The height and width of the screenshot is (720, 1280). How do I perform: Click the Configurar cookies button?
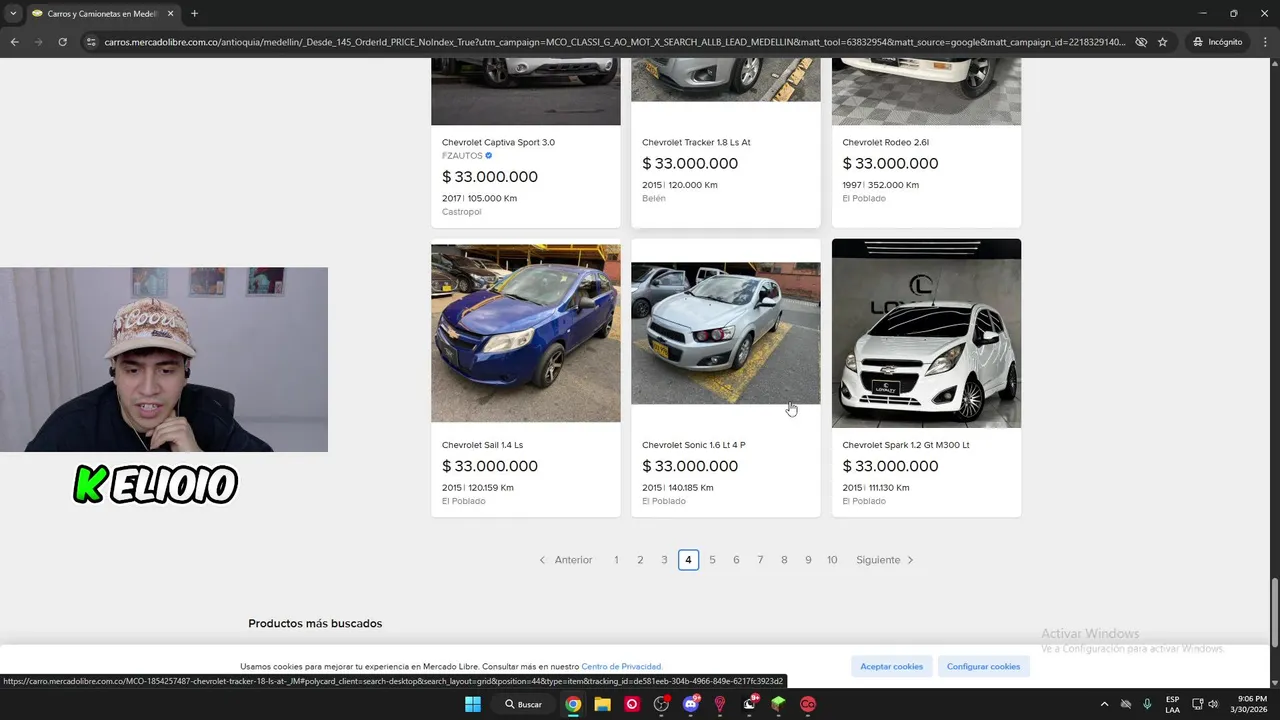[x=983, y=666]
